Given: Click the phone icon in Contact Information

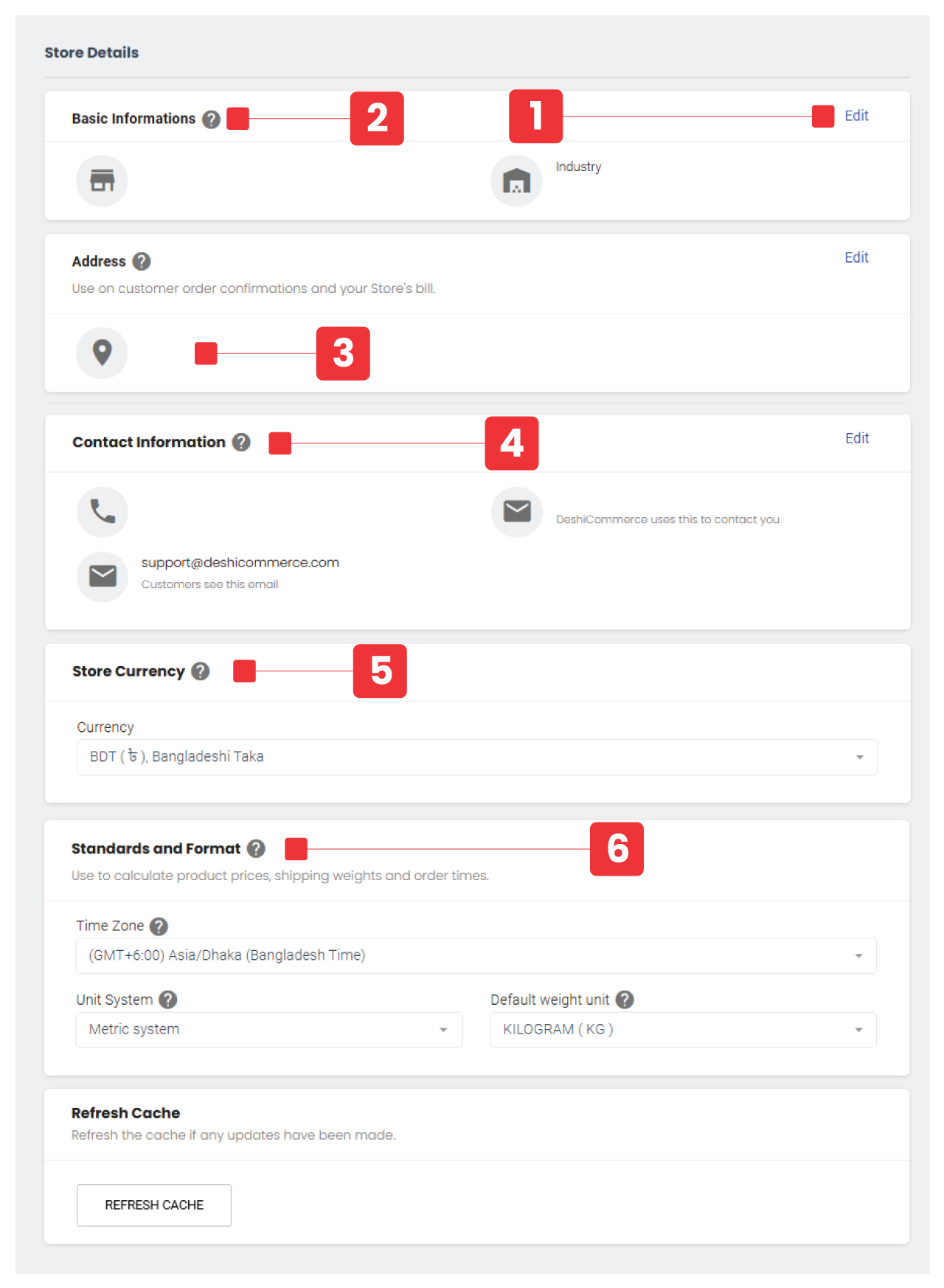Looking at the screenshot, I should point(103,511).
